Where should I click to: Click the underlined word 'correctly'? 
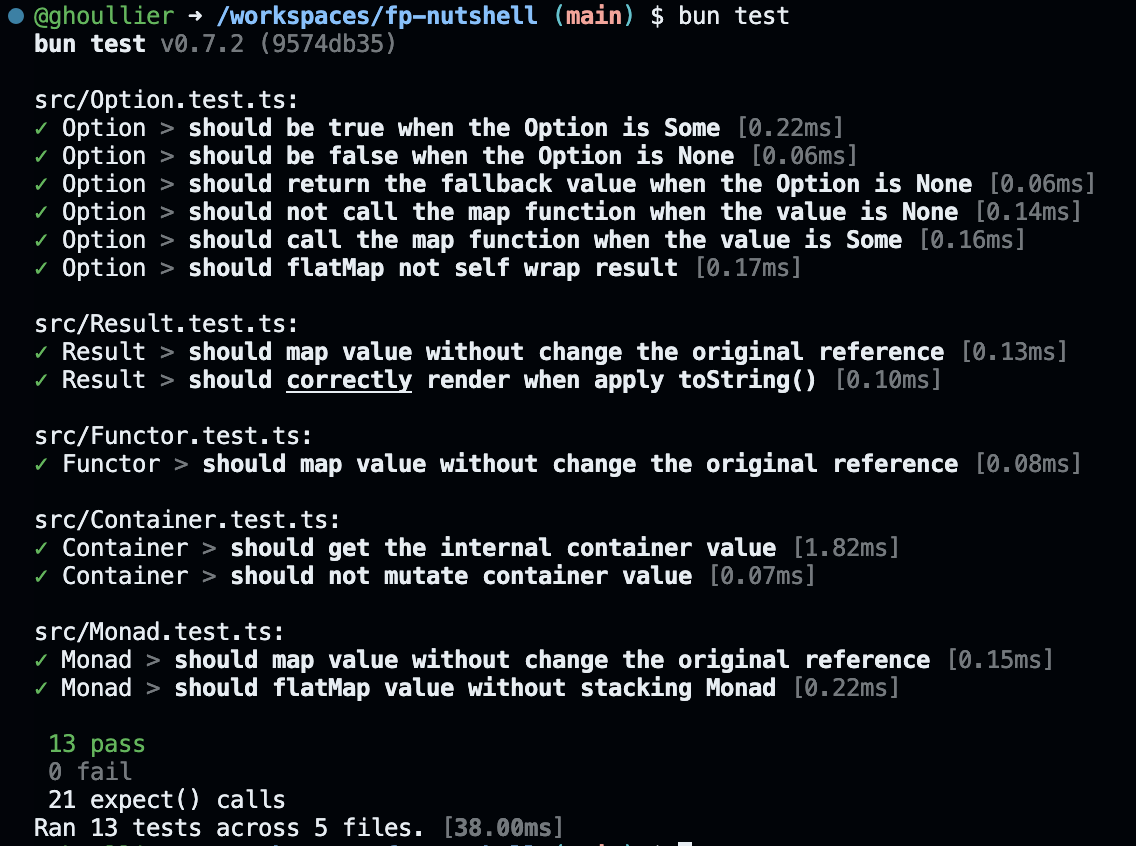click(349, 380)
